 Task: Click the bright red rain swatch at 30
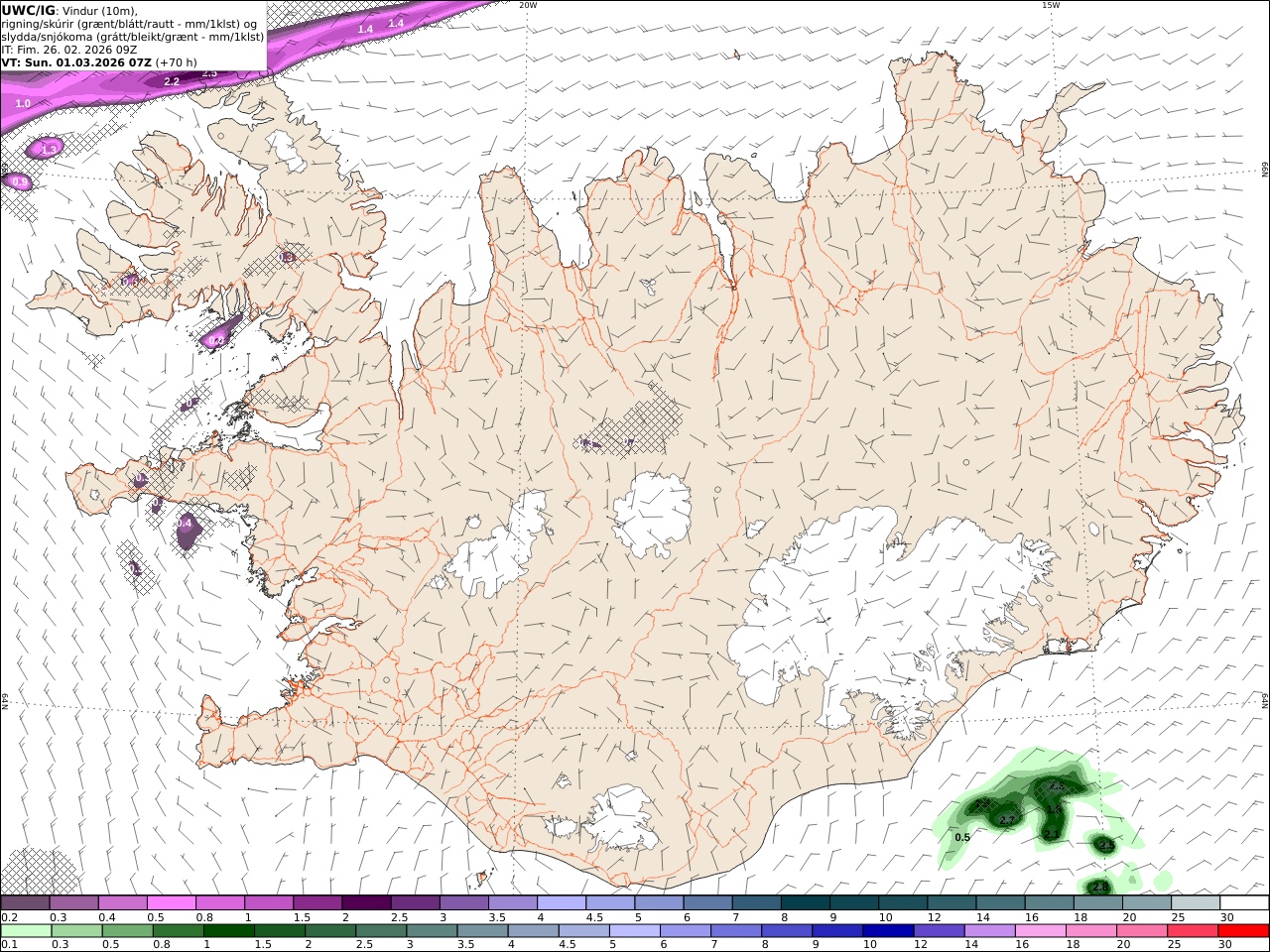click(x=1243, y=930)
